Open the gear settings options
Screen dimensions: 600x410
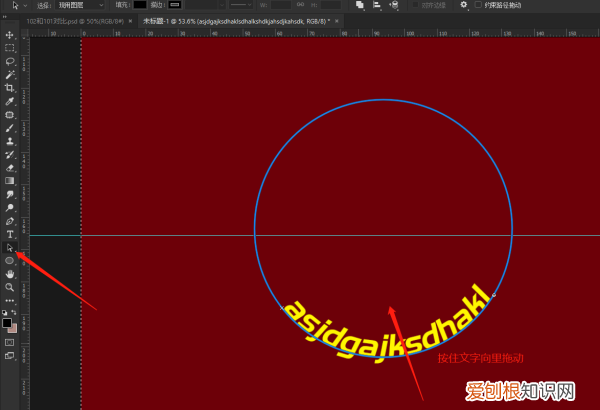(x=463, y=5)
